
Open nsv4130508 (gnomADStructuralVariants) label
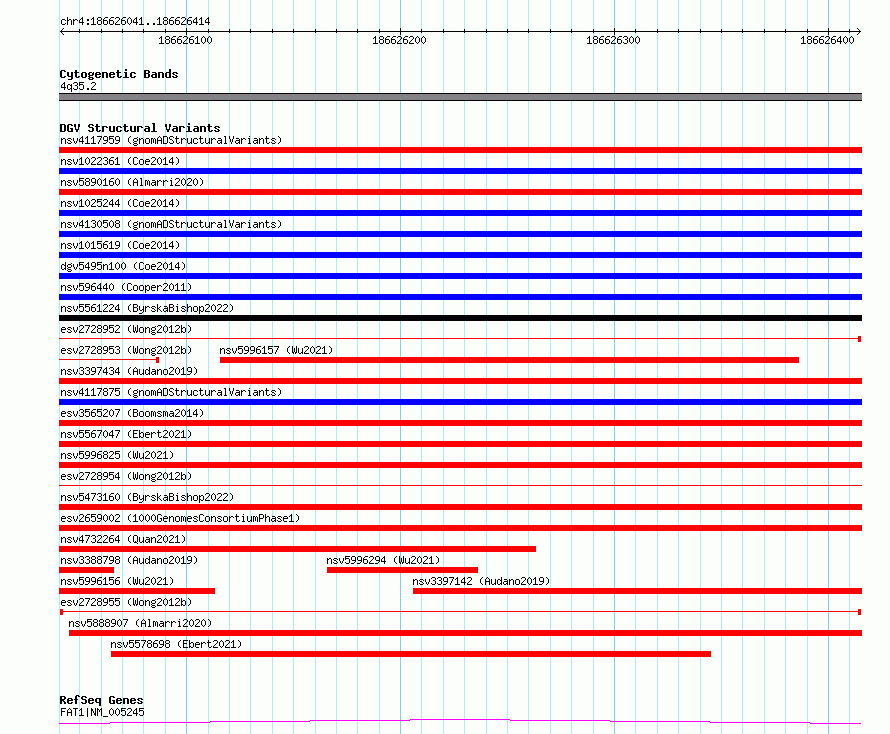[171, 224]
